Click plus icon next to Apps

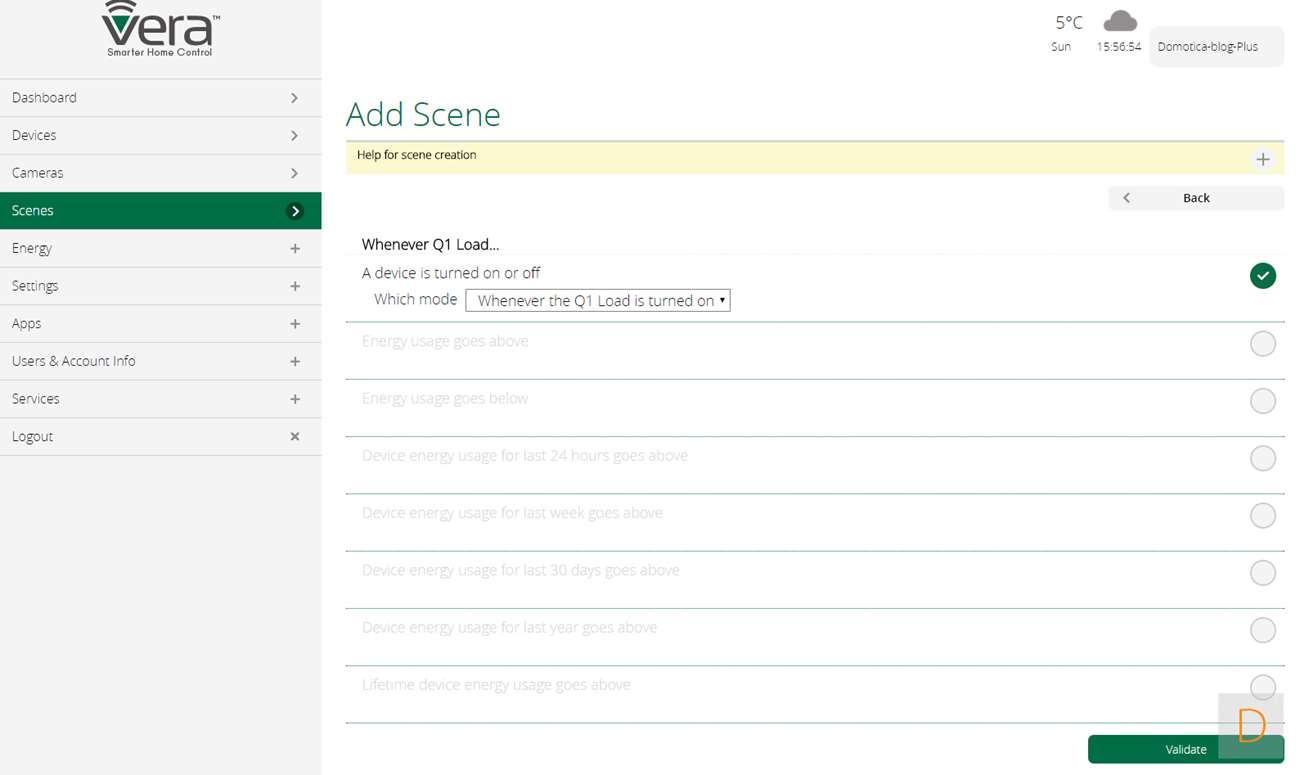(x=294, y=324)
